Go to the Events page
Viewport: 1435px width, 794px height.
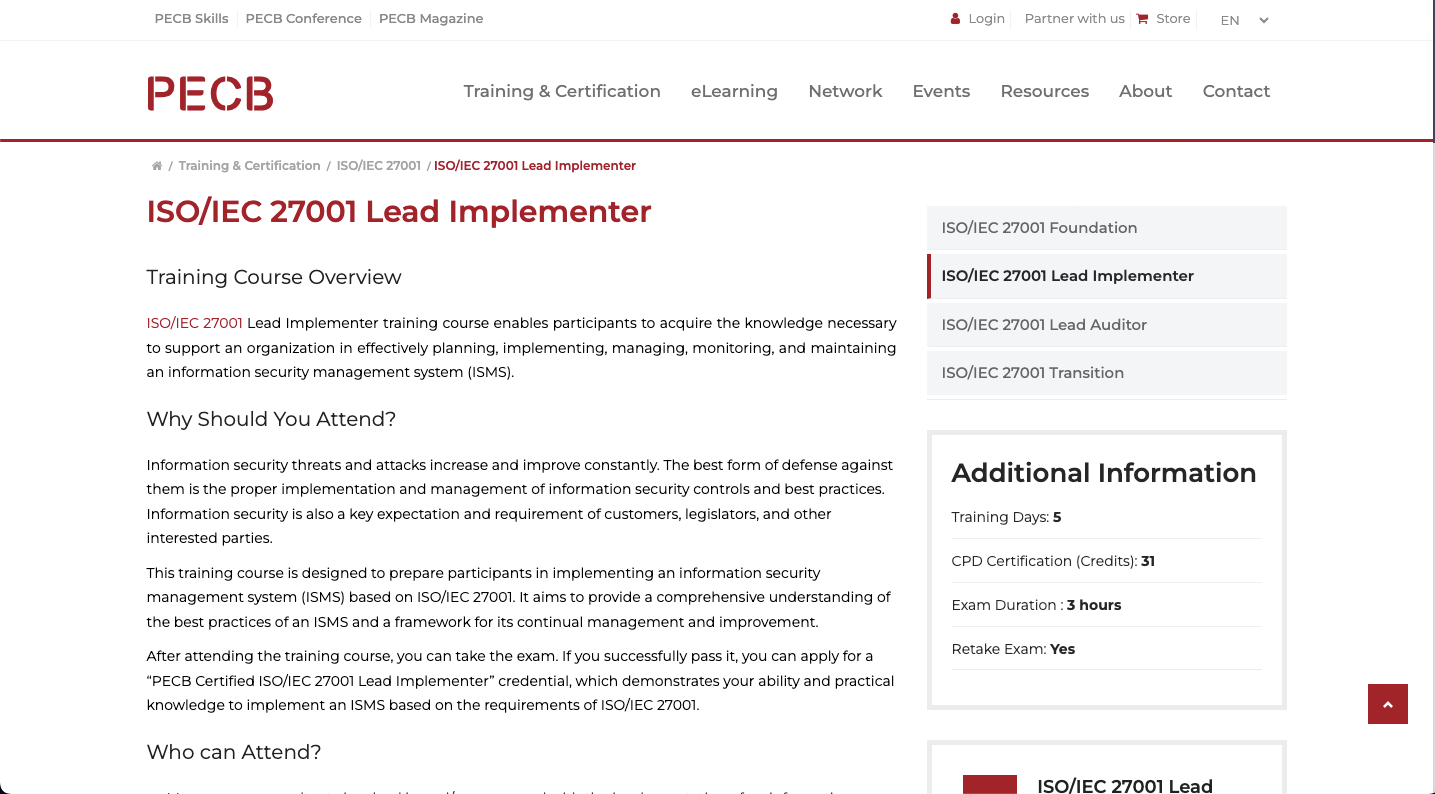tap(941, 91)
